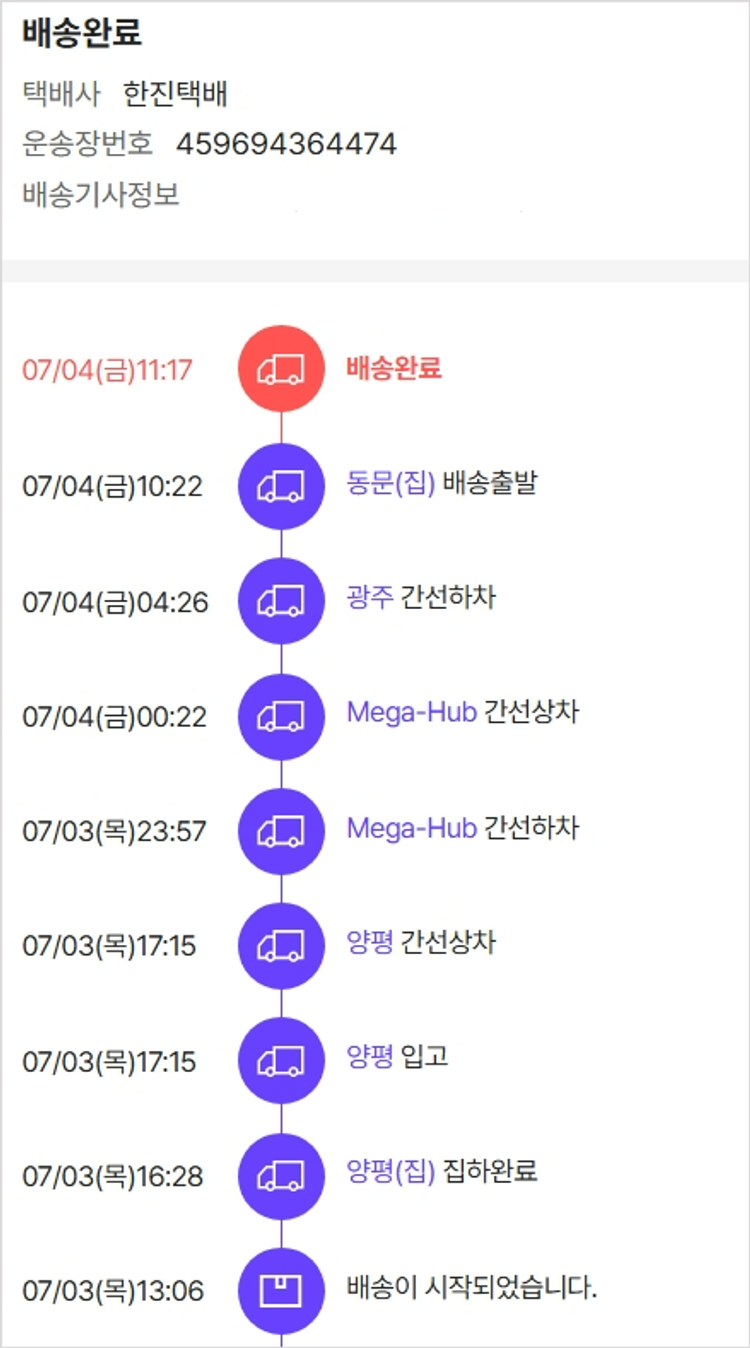Select the Mega-Hub link for 간선하차
This screenshot has width=750, height=1348.
[411, 828]
